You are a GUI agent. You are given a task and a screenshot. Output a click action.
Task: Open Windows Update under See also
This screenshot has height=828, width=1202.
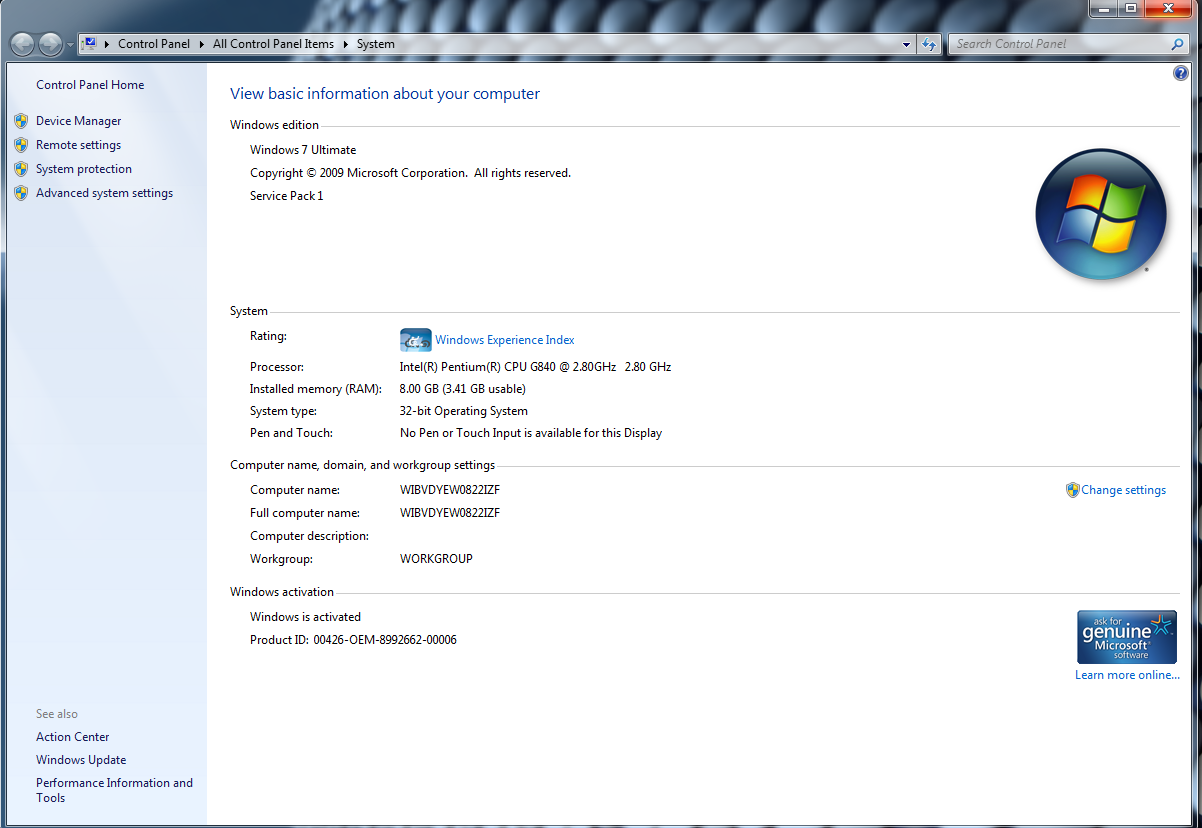click(x=81, y=760)
